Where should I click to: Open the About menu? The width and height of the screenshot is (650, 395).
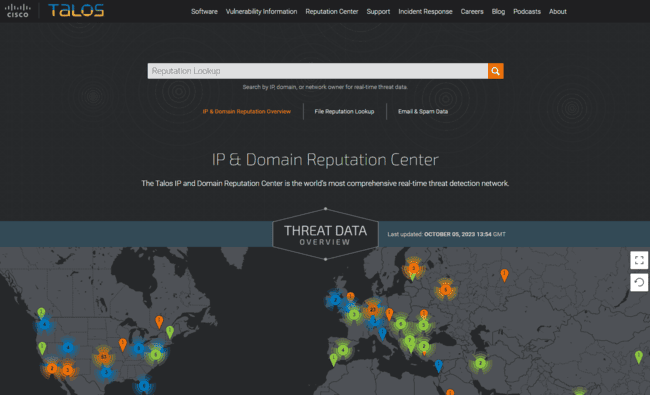click(x=558, y=12)
